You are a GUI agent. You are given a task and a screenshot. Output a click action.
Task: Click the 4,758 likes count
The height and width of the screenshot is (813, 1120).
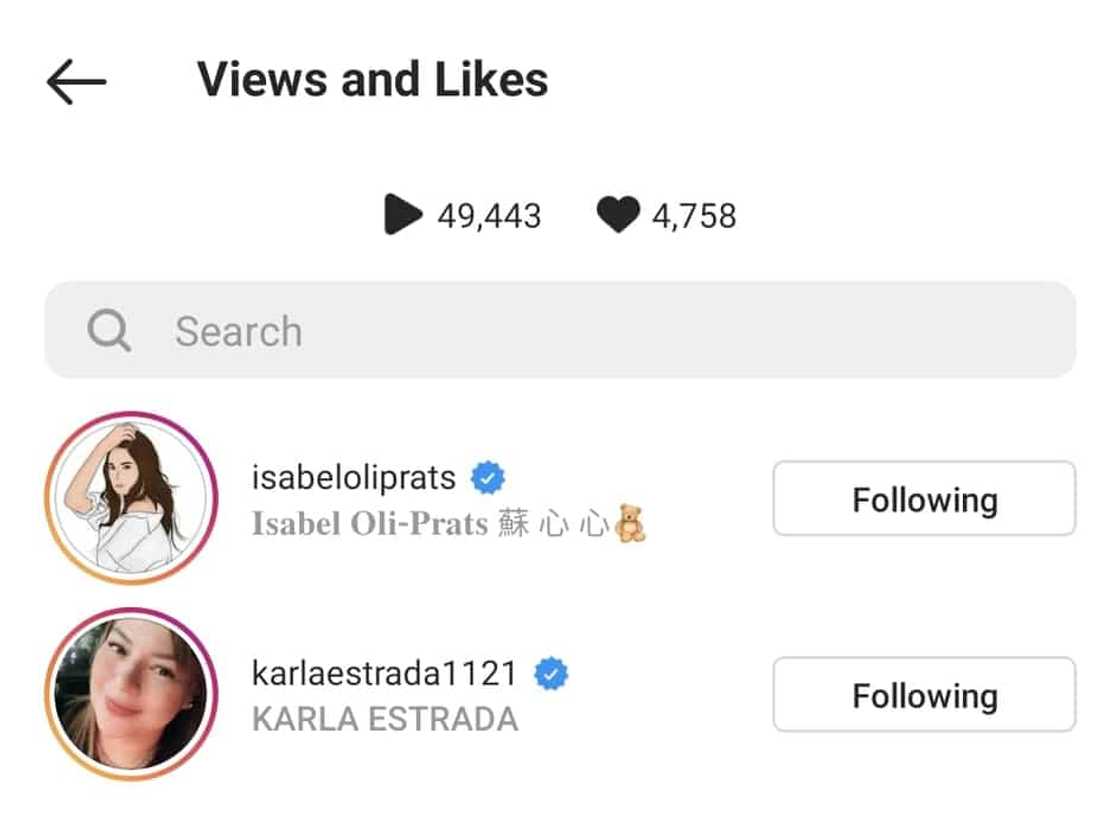click(694, 216)
